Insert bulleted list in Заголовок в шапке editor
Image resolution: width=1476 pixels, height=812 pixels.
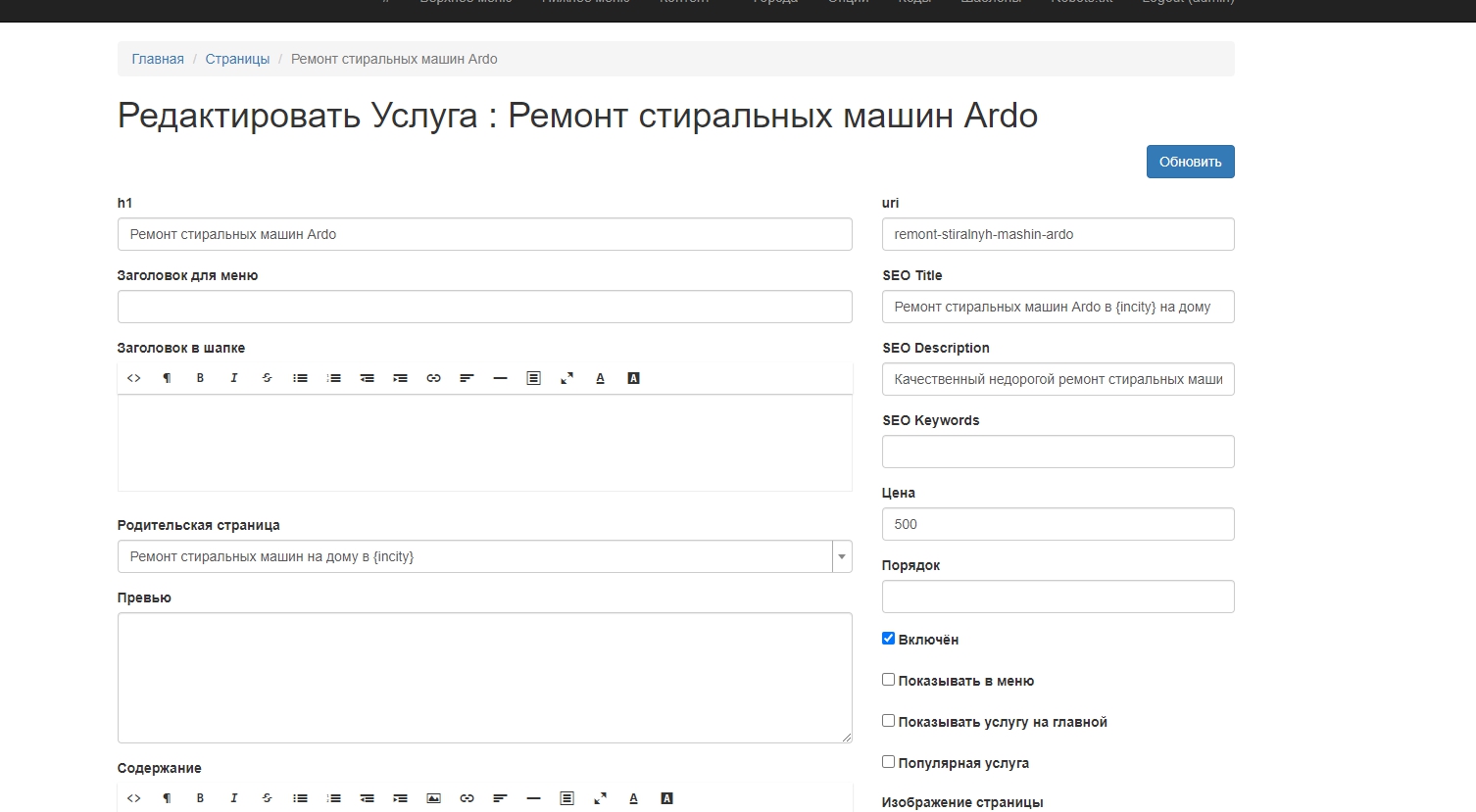301,378
